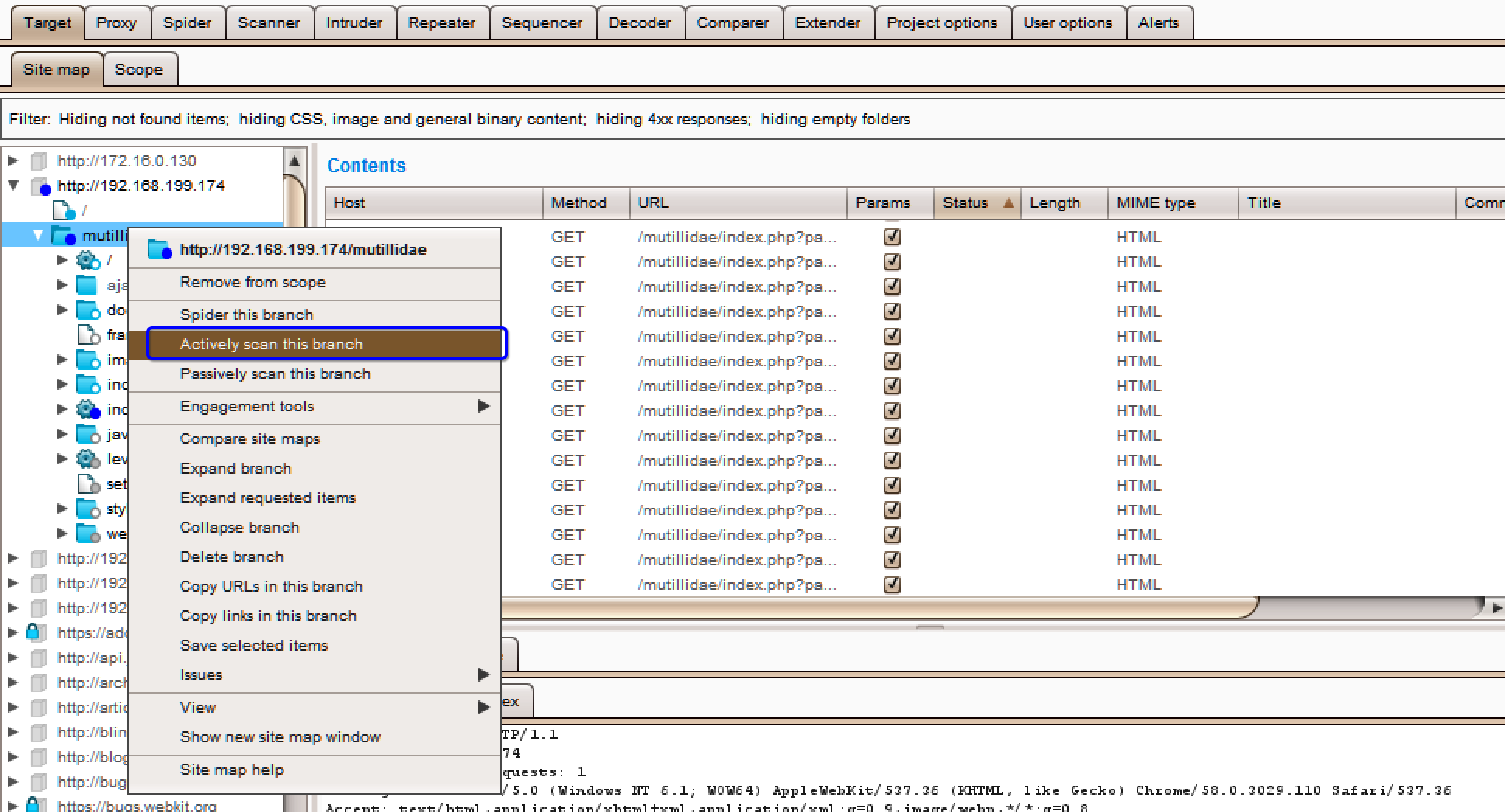The height and width of the screenshot is (812, 1505).
Task: Click the page icon of the top-level '/' item
Action: [64, 211]
